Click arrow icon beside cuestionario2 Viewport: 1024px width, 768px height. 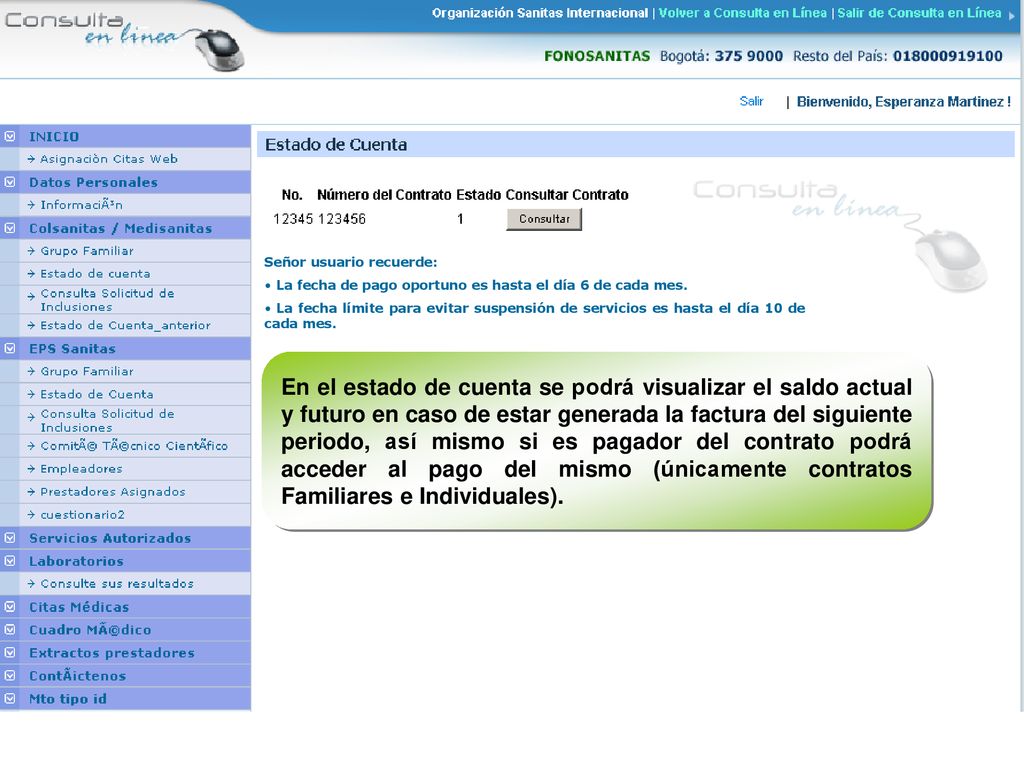click(x=31, y=515)
